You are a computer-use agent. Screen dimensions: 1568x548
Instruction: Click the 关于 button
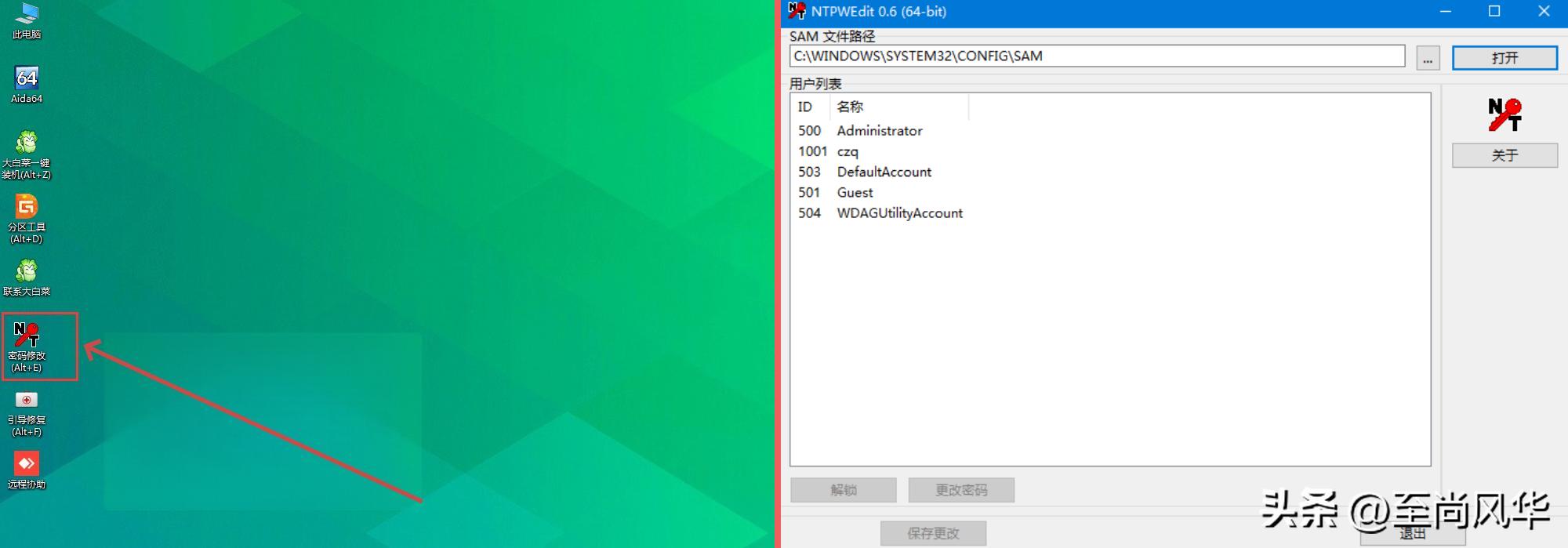click(1504, 155)
